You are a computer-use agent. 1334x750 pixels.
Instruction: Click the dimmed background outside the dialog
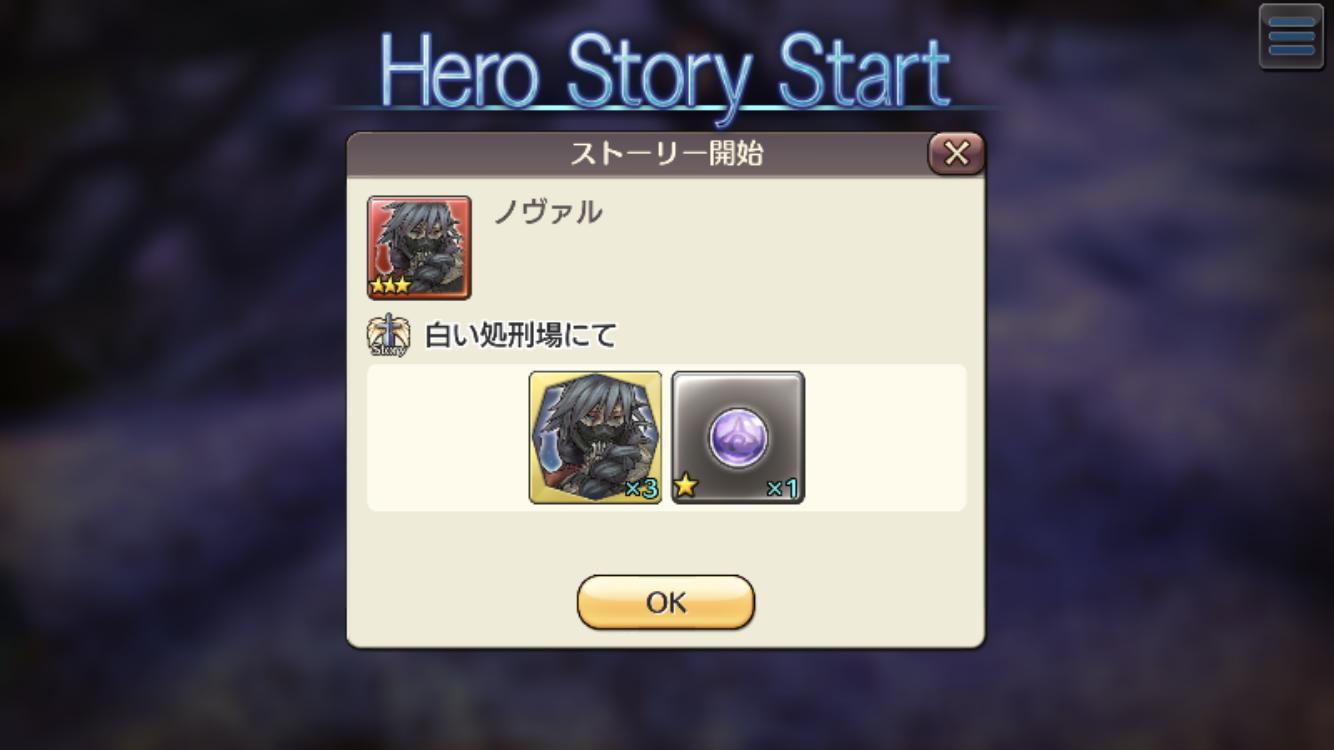170,400
